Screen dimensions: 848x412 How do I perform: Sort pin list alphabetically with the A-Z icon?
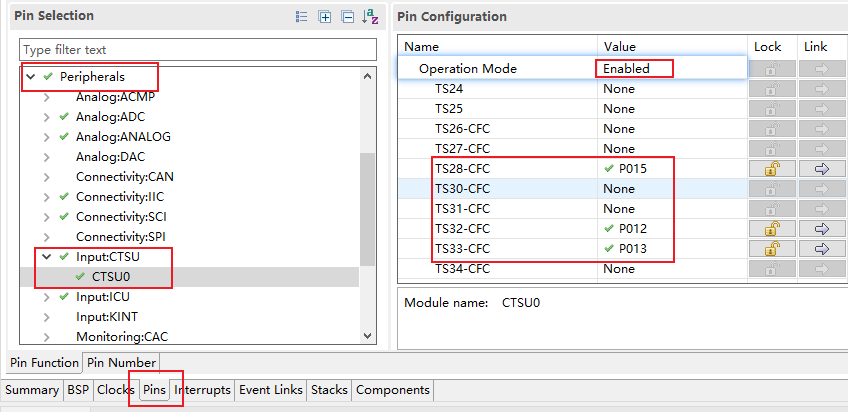point(370,17)
